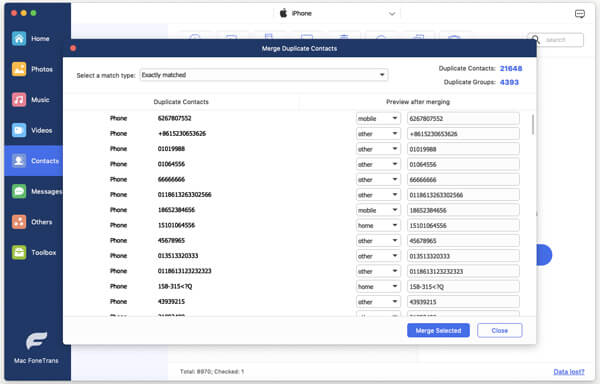Image resolution: width=600 pixels, height=384 pixels.
Task: Click the duplicate list vertical scrollbar
Action: (x=533, y=124)
